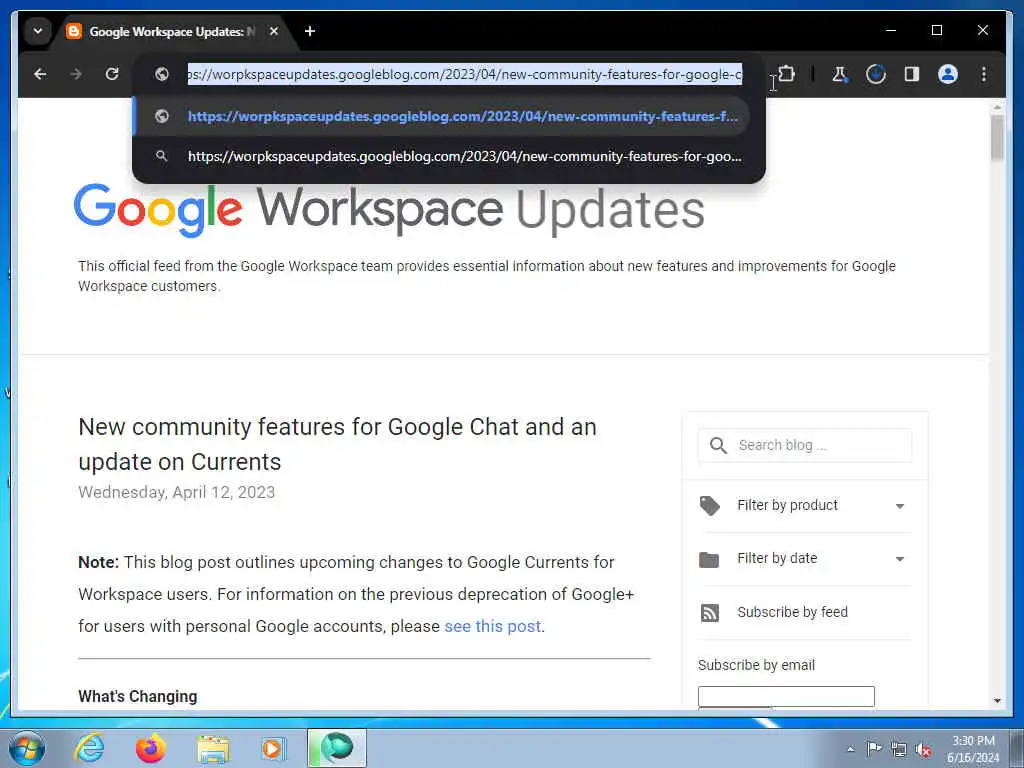The image size is (1024, 768).
Task: Open the Chrome Labs flask icon
Action: tap(840, 74)
